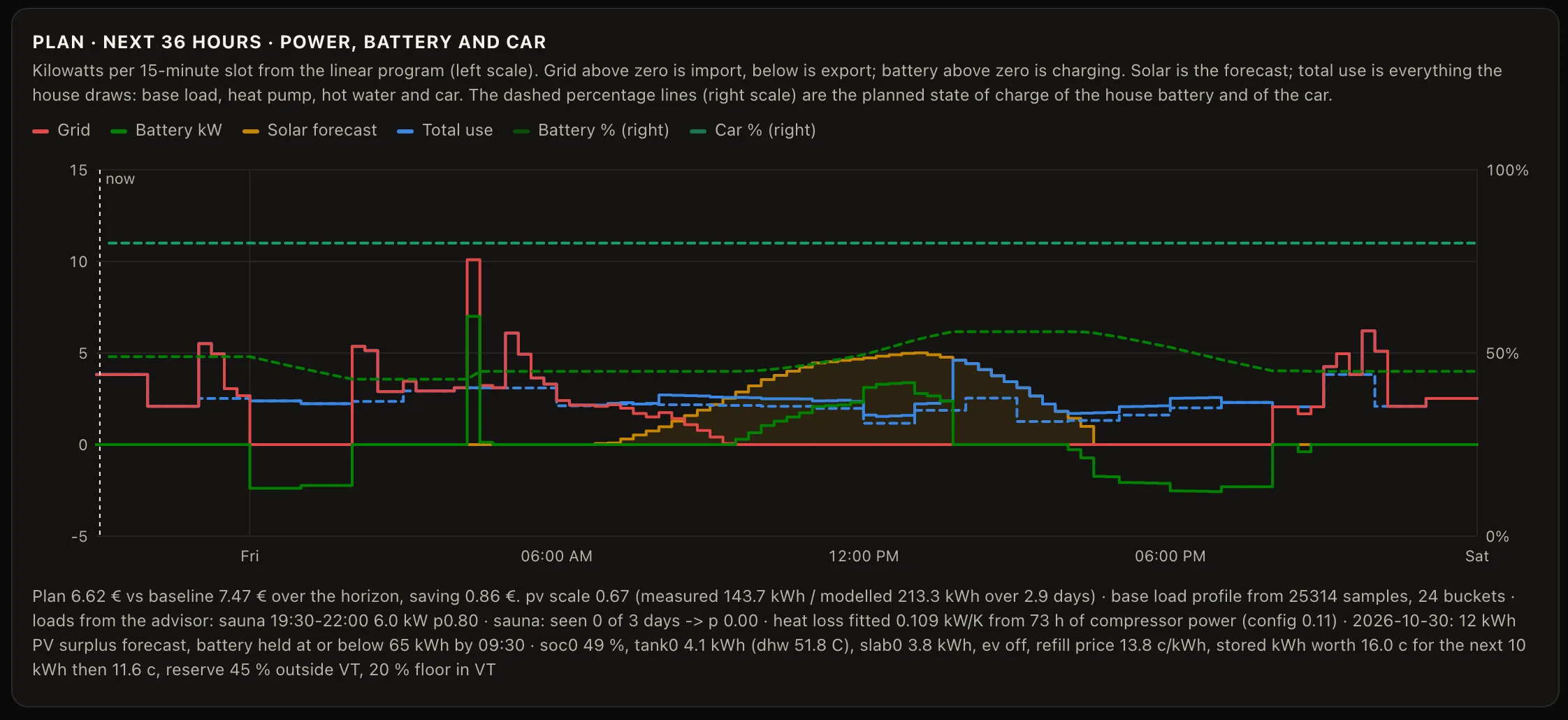Hide the Car % (right) series
This screenshot has height=720, width=1568.
click(x=753, y=130)
